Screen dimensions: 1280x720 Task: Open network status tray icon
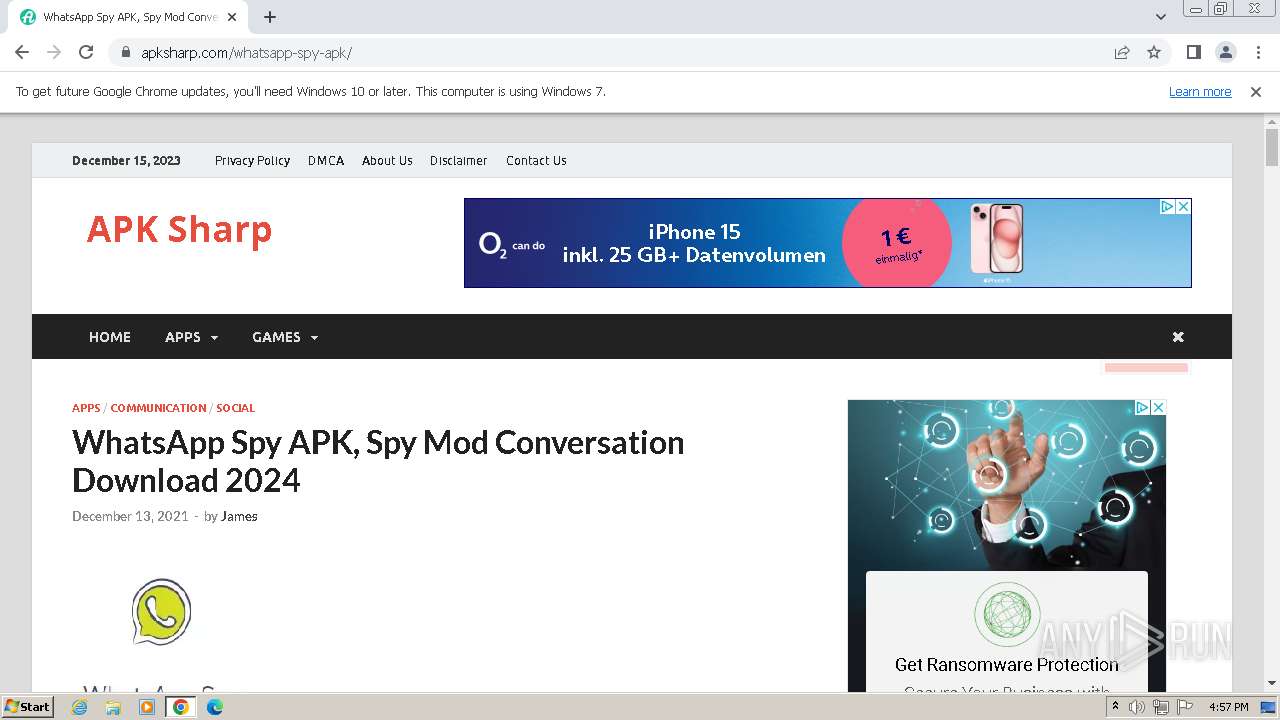coord(1161,707)
